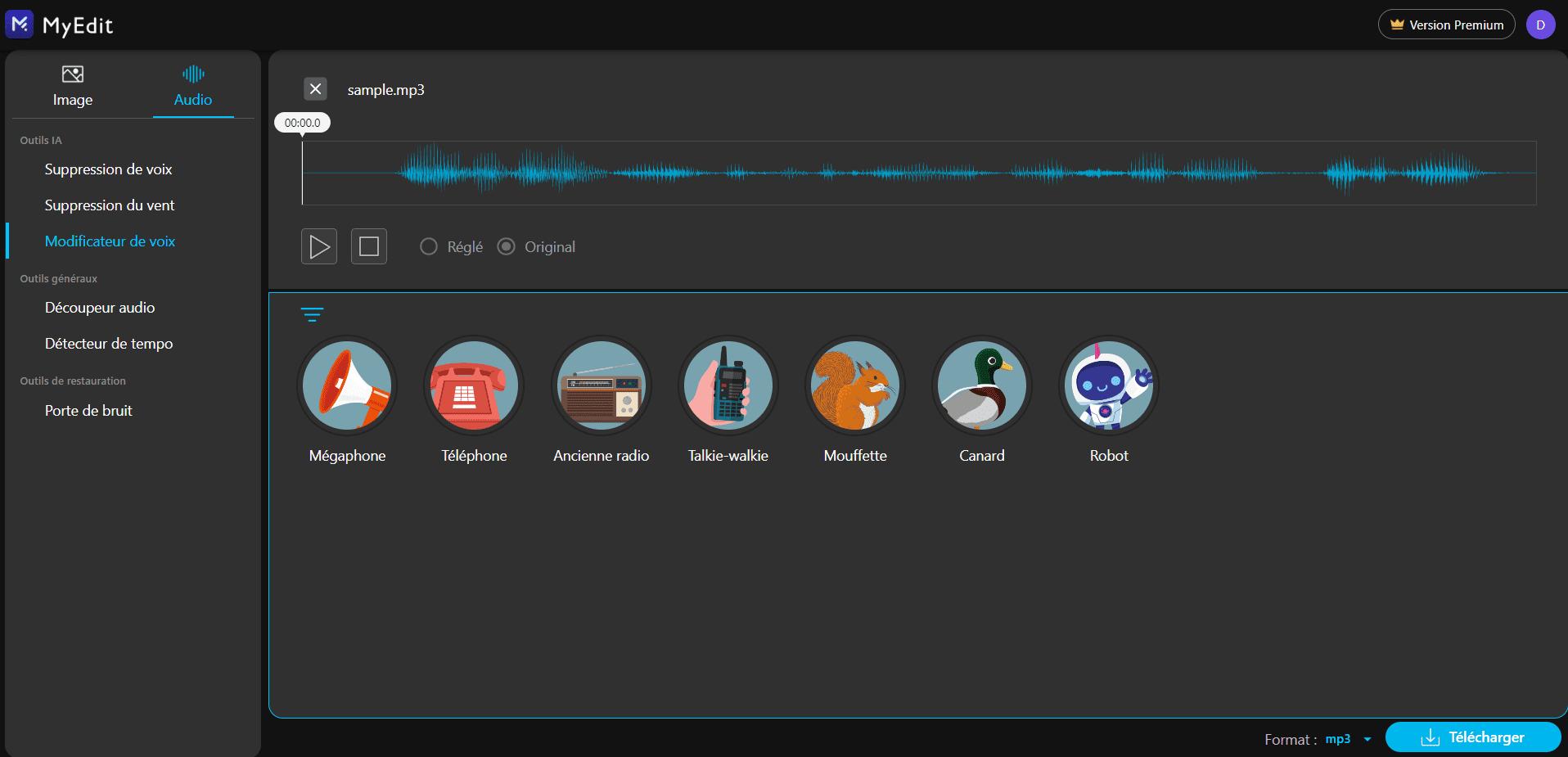Click the Télécharger button
The height and width of the screenshot is (757, 1568).
tap(1472, 737)
